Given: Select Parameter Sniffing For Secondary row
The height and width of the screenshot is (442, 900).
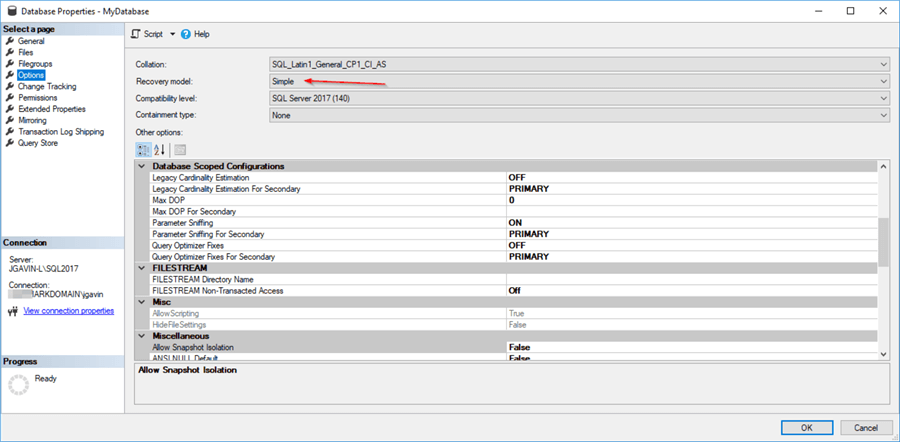Looking at the screenshot, I should click(514, 234).
